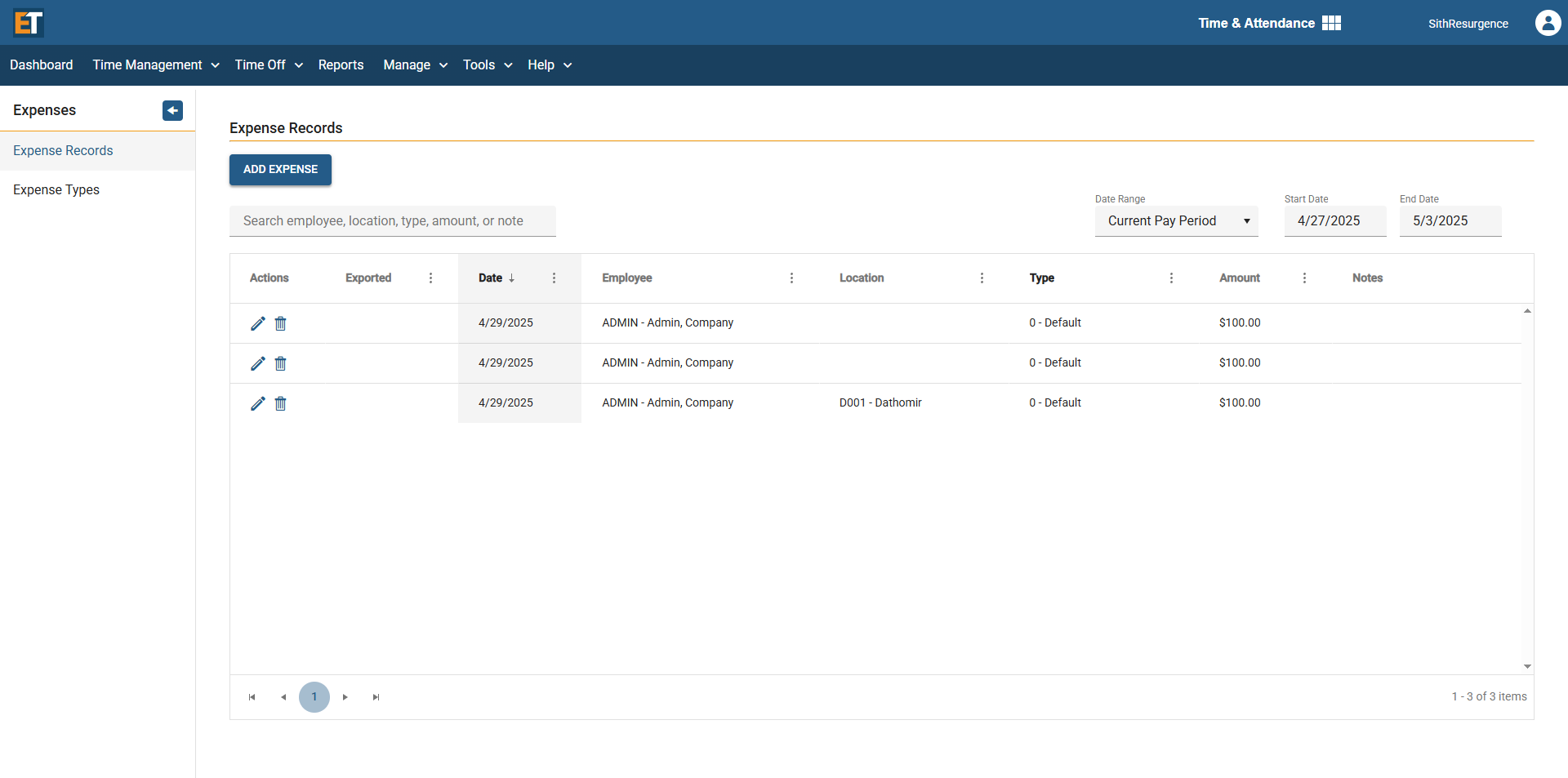The width and height of the screenshot is (1568, 778).
Task: Edit the first ADMIN expense record
Action: click(258, 323)
